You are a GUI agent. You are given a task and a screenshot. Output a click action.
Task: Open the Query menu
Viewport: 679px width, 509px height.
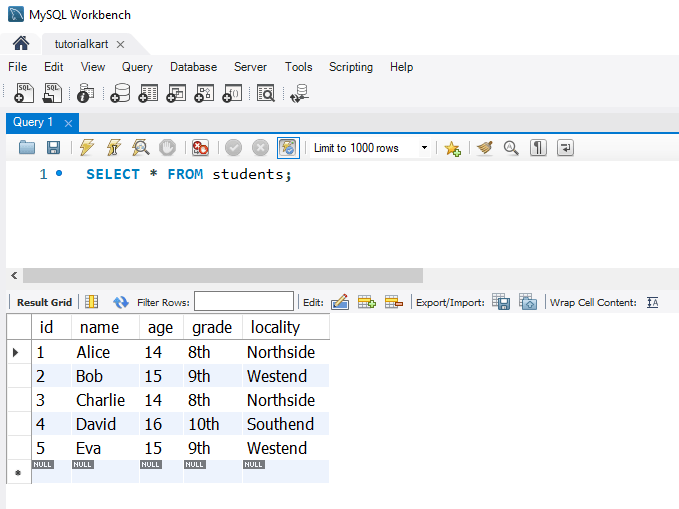137,67
